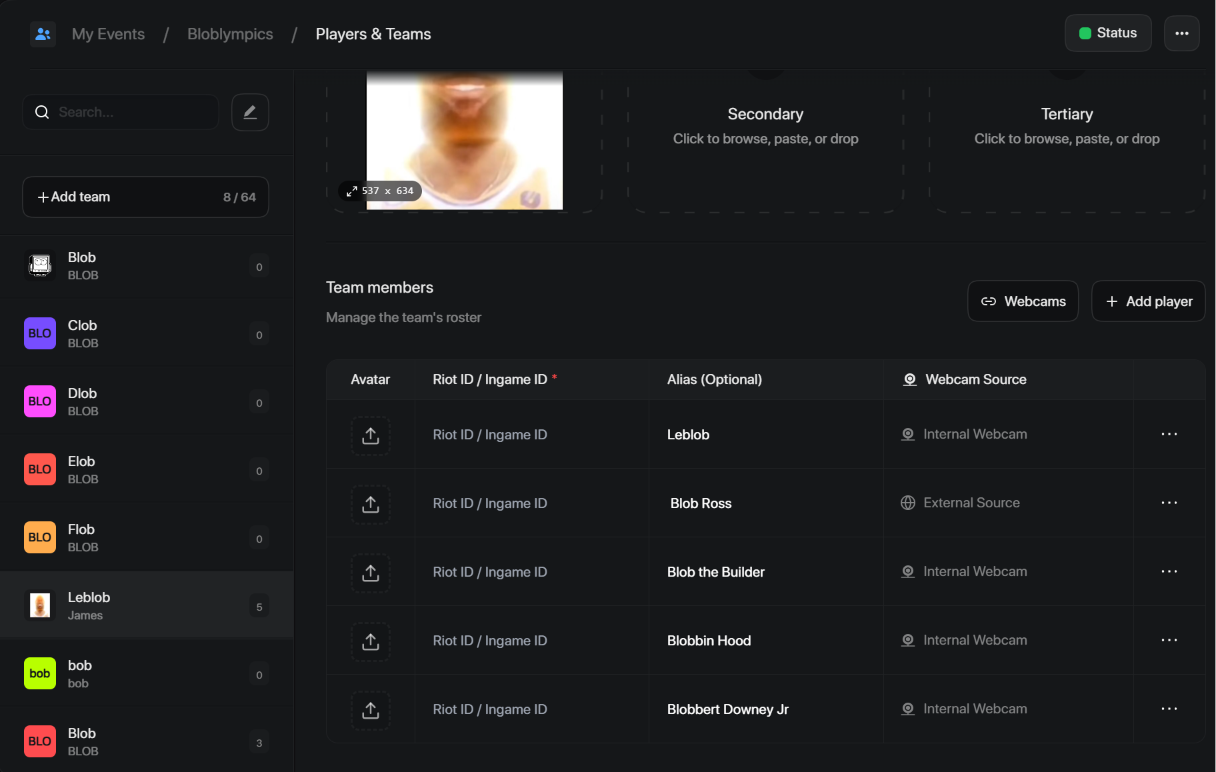Viewport: 1216px width, 772px height.
Task: Edit the Blobbin Hood alias field
Action: pos(766,641)
